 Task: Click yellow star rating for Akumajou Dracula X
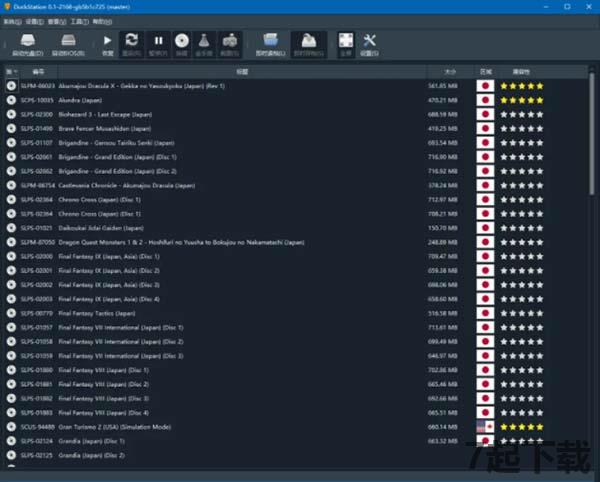tap(522, 86)
